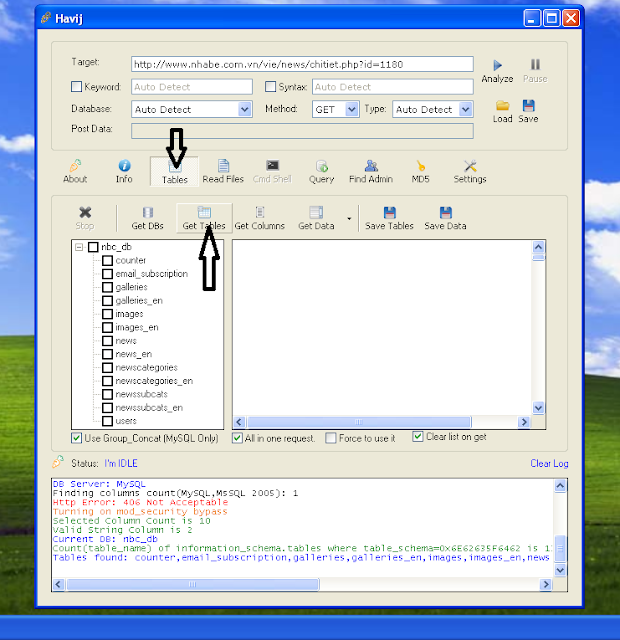
Task: Click the data pane horizontal scrollbar thumb
Action: (x=359, y=422)
